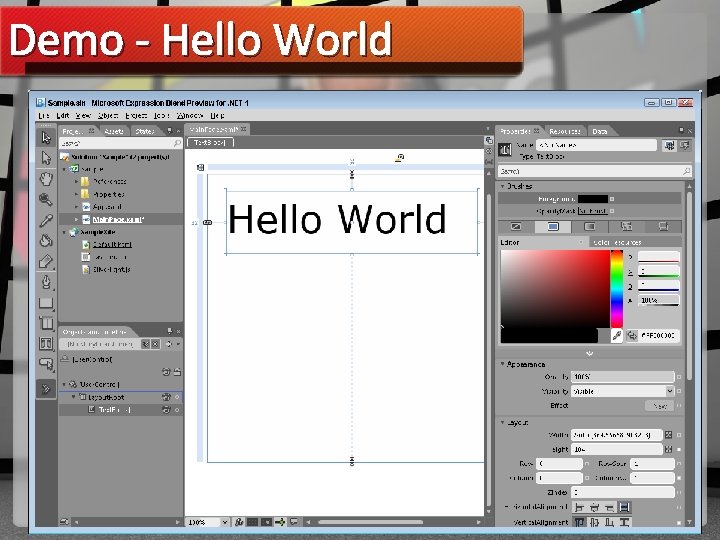Screen dimensions: 720x540
Task: Click the color eyedropper beside hue strip
Action: [x=617, y=336]
